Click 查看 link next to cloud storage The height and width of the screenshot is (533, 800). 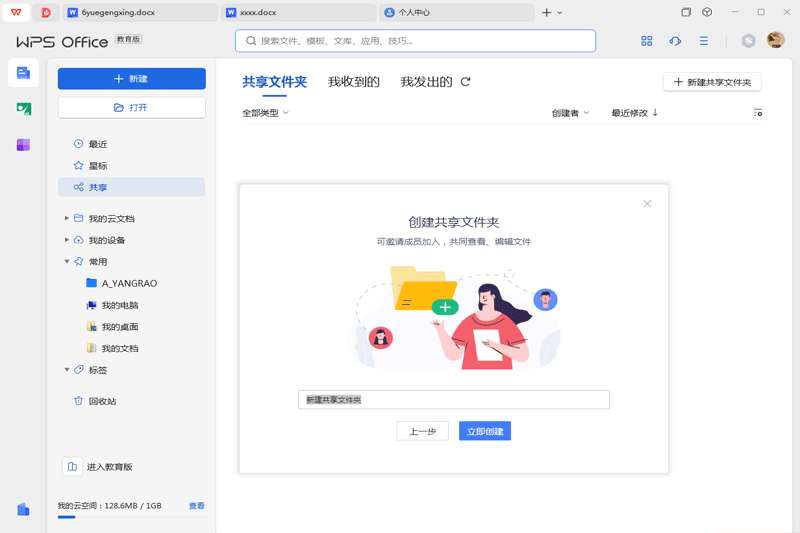(197, 506)
